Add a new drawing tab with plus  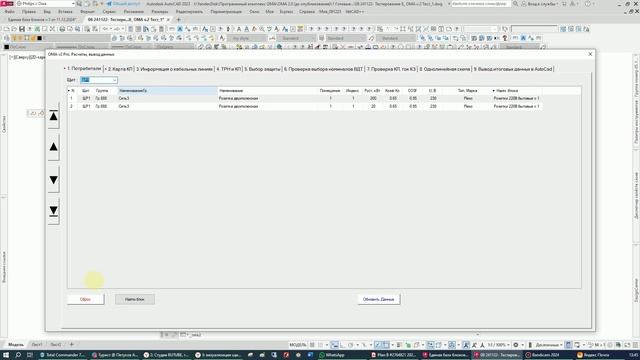[178, 20]
